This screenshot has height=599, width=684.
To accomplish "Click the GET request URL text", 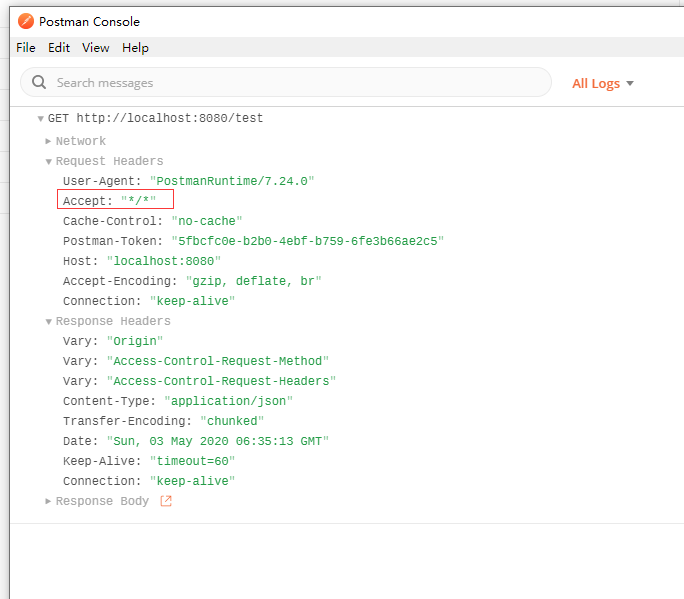I will 170,118.
